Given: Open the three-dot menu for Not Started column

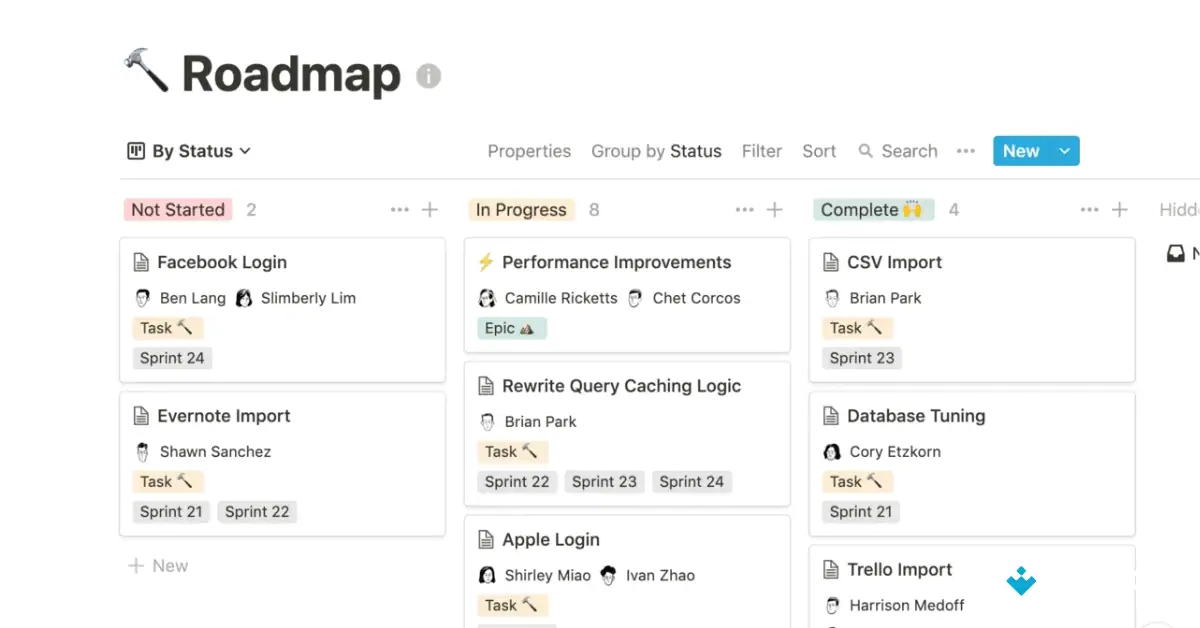Looking at the screenshot, I should [399, 210].
